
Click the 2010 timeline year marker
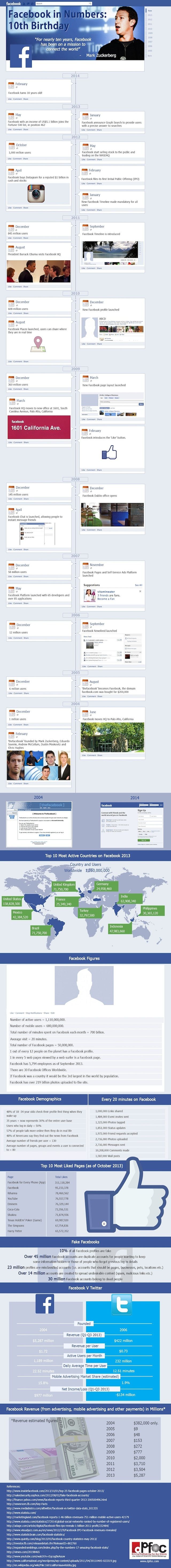click(x=75, y=293)
